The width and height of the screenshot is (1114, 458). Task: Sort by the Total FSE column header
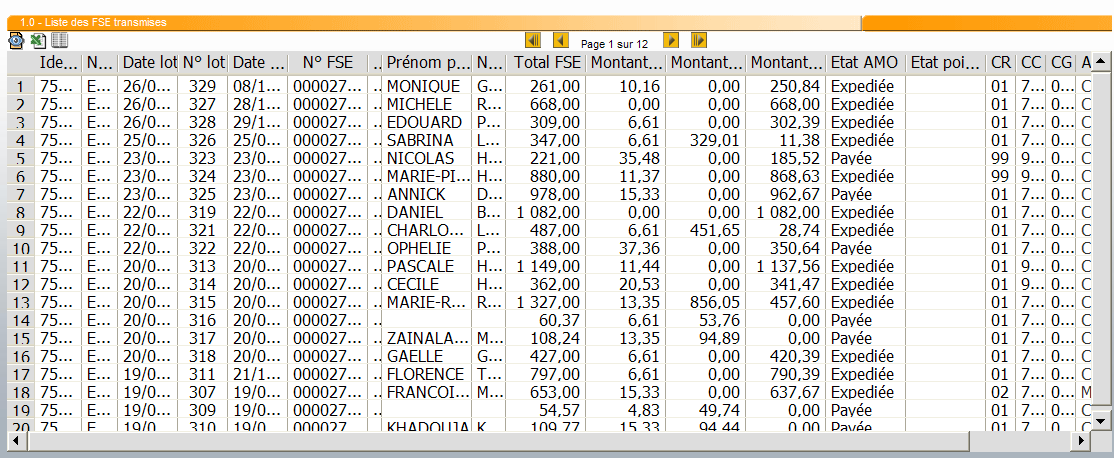point(546,62)
